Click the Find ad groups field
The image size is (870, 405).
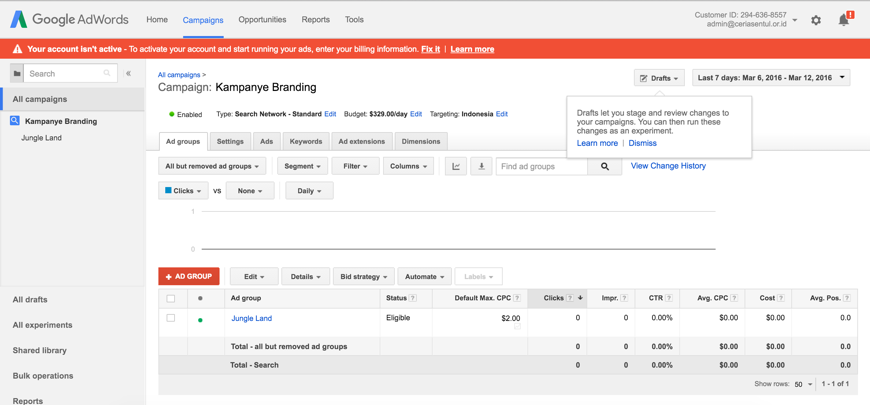(542, 166)
